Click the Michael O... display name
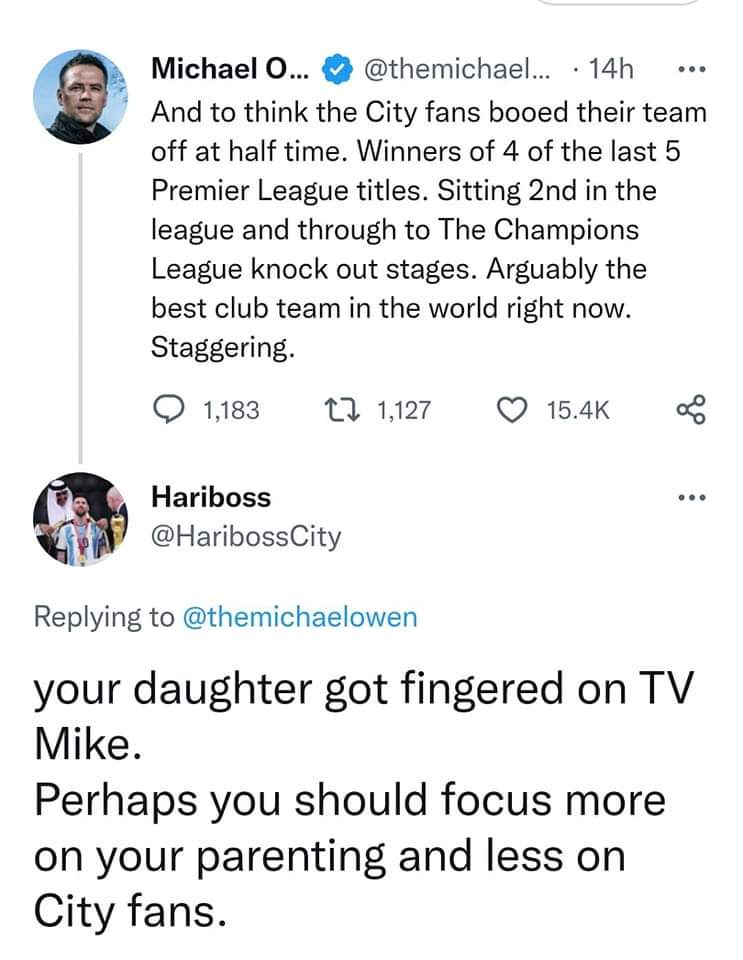 coord(231,69)
